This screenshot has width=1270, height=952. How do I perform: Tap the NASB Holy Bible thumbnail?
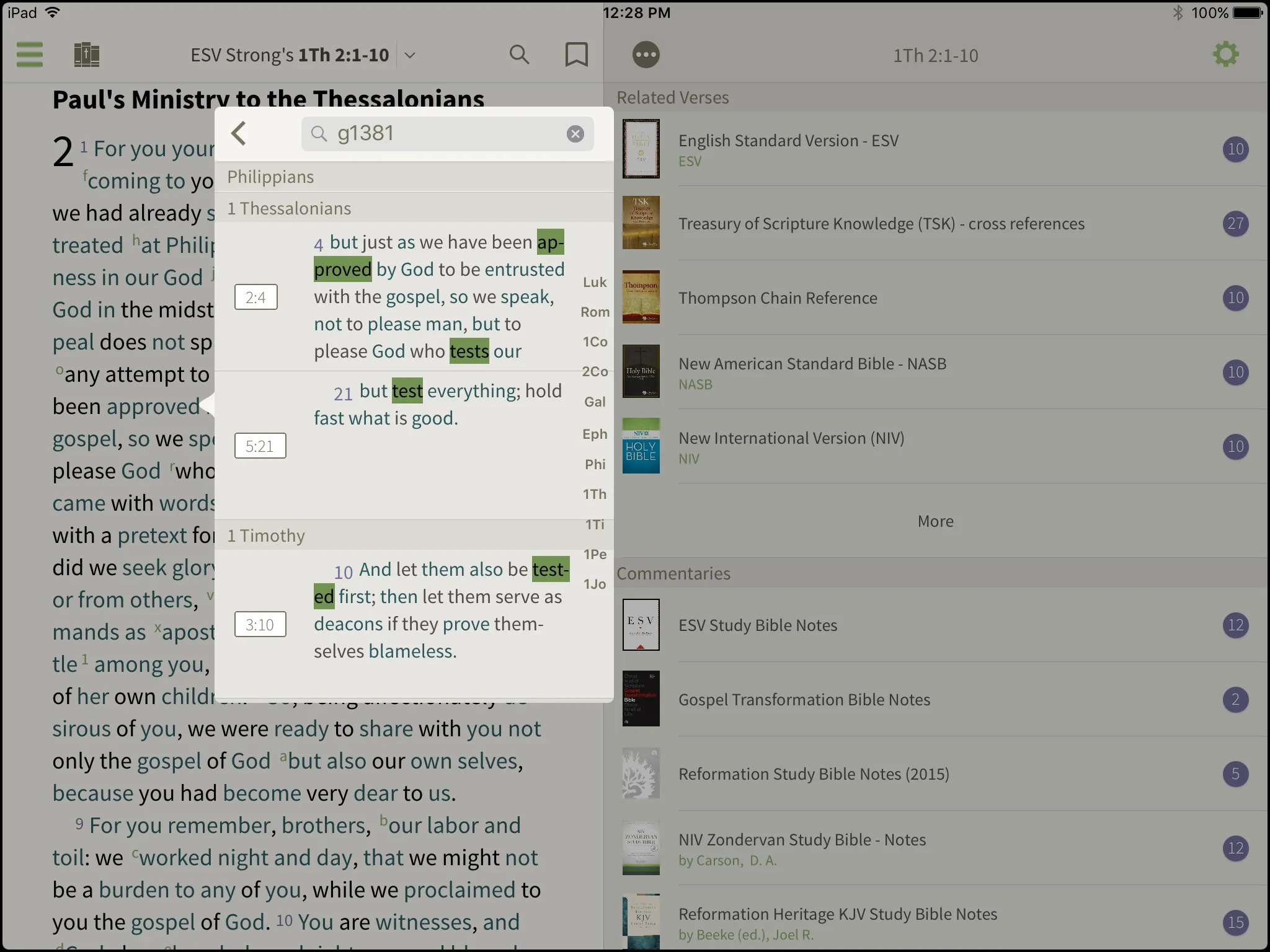[x=641, y=372]
